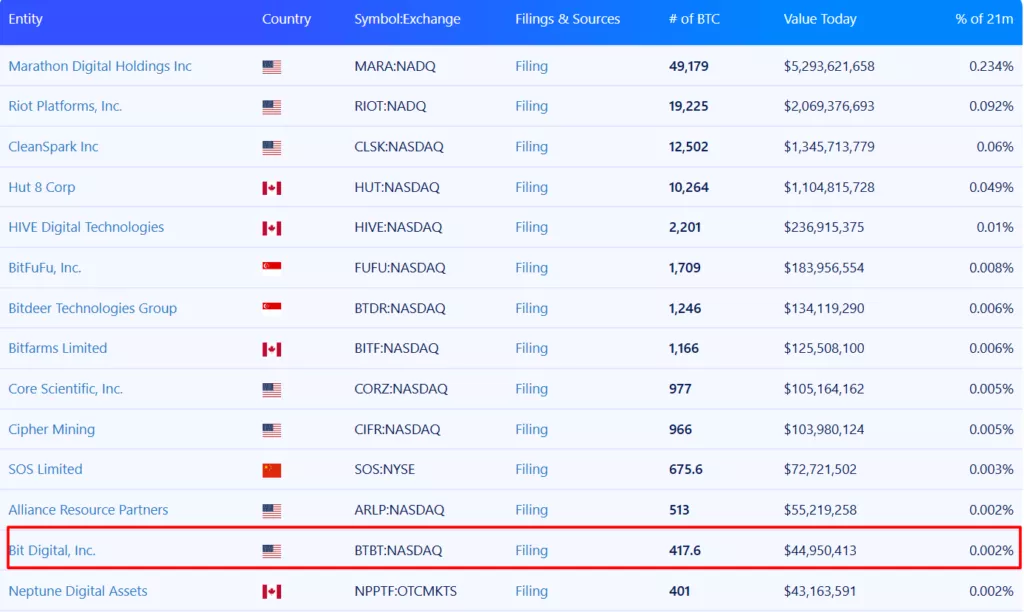Open Core Scientific's Filing link
Screen dimensions: 1024x612
pos(531,389)
